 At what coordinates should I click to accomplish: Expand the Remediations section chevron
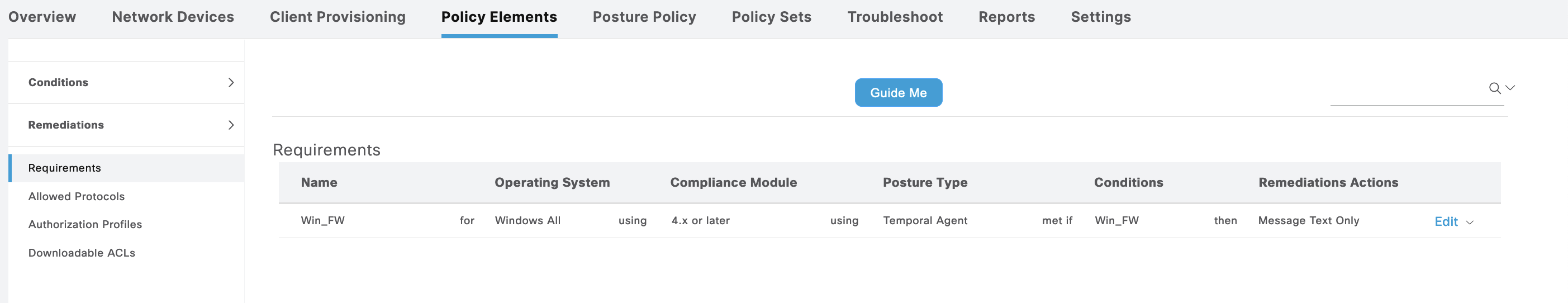(231, 125)
